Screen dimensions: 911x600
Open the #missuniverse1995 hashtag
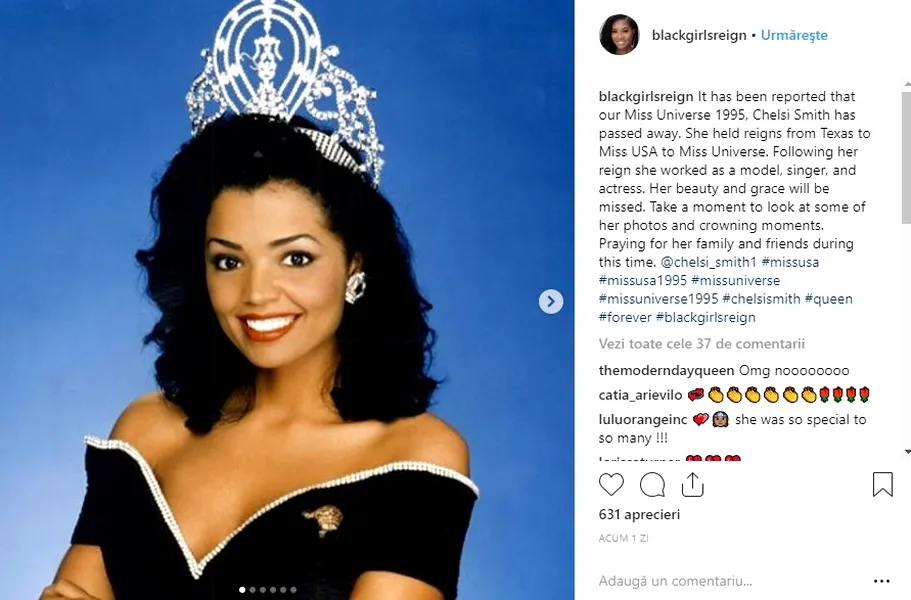[658, 299]
